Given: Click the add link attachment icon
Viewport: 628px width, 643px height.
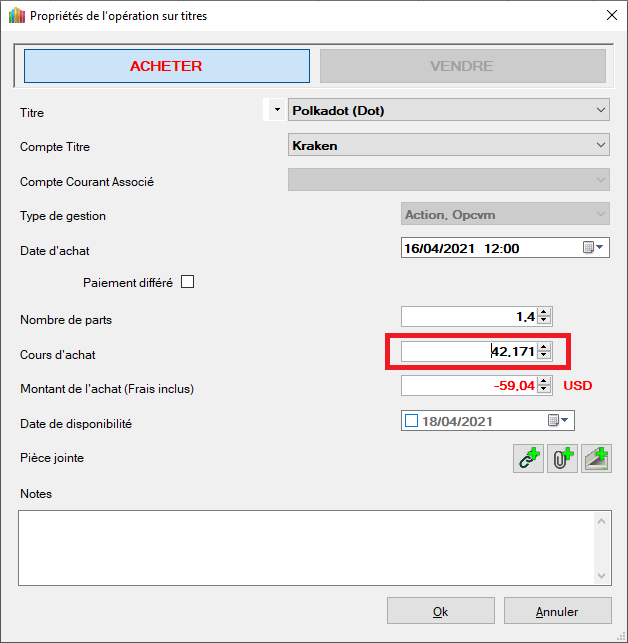Looking at the screenshot, I should 528,459.
